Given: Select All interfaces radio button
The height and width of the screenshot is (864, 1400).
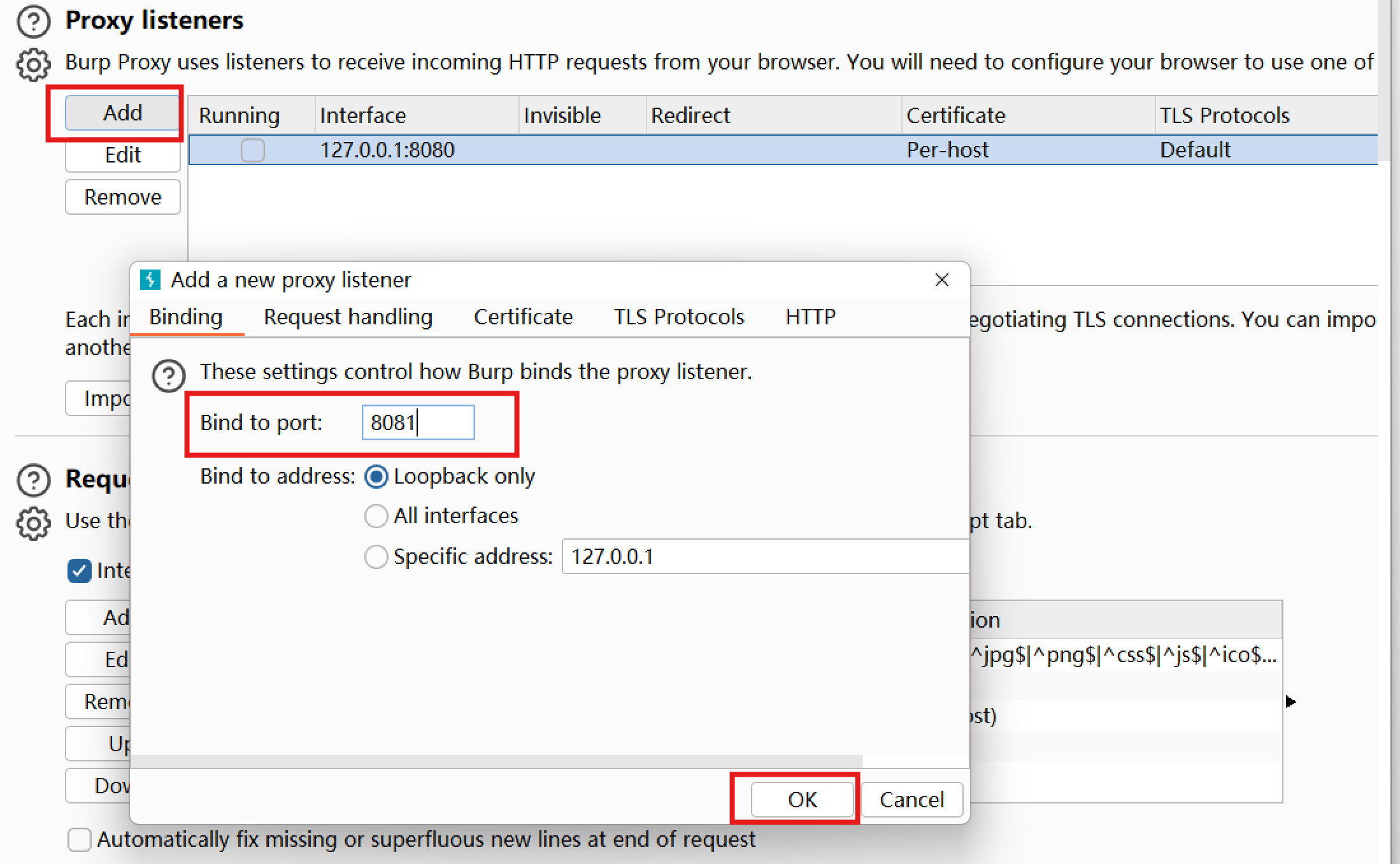Looking at the screenshot, I should point(376,516).
